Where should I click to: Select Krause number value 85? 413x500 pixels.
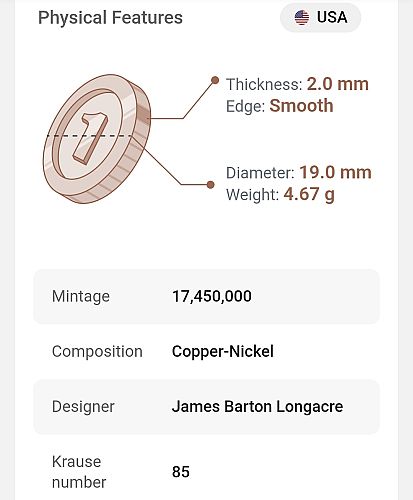click(x=181, y=472)
